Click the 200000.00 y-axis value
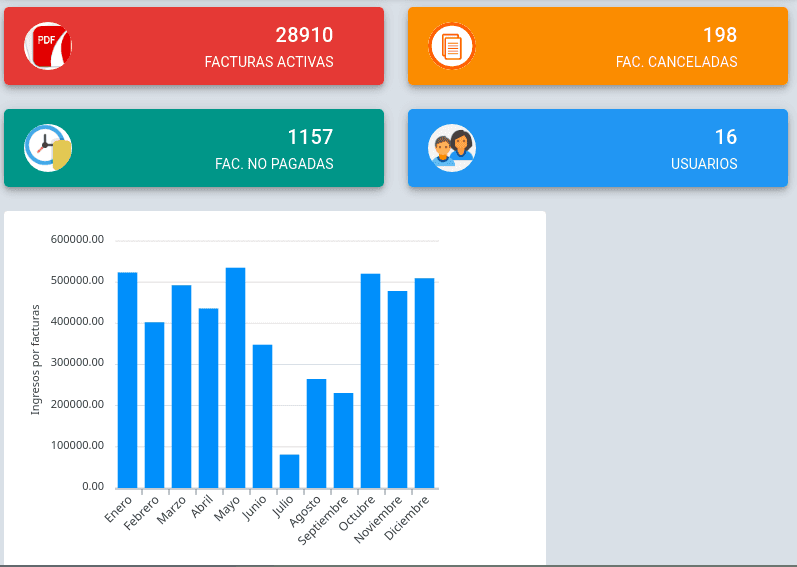This screenshot has width=797, height=567. (x=77, y=404)
